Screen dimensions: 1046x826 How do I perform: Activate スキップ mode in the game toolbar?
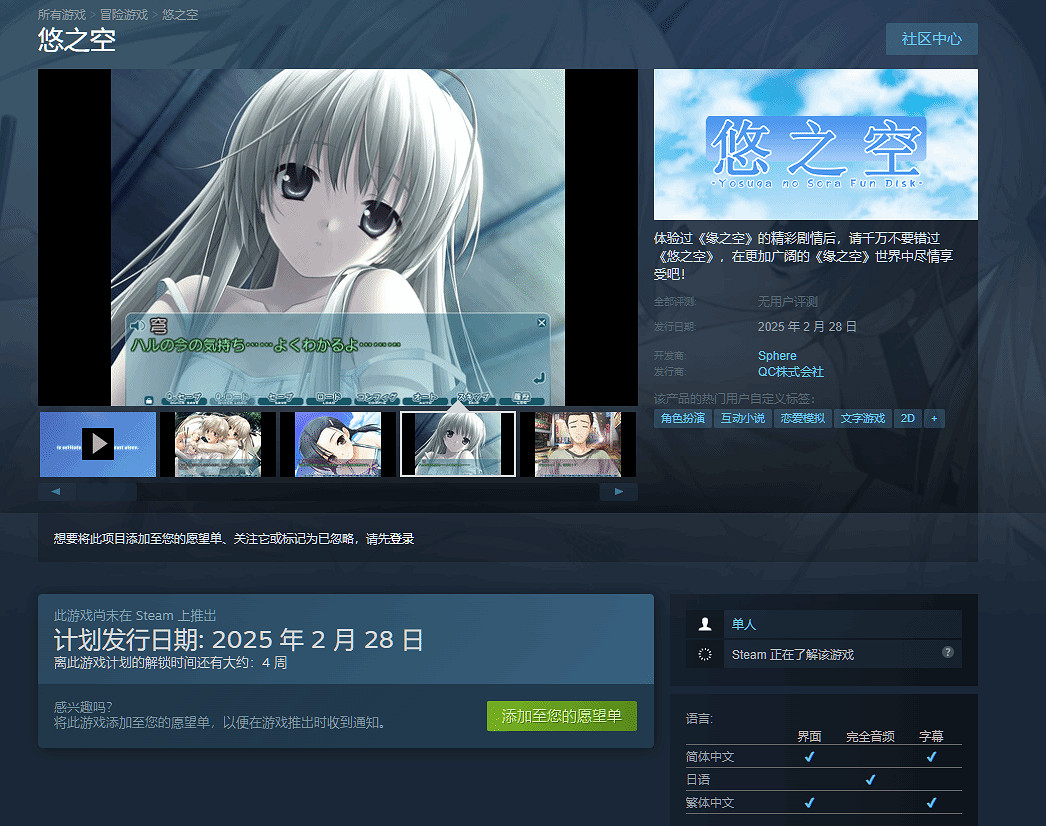tap(474, 399)
